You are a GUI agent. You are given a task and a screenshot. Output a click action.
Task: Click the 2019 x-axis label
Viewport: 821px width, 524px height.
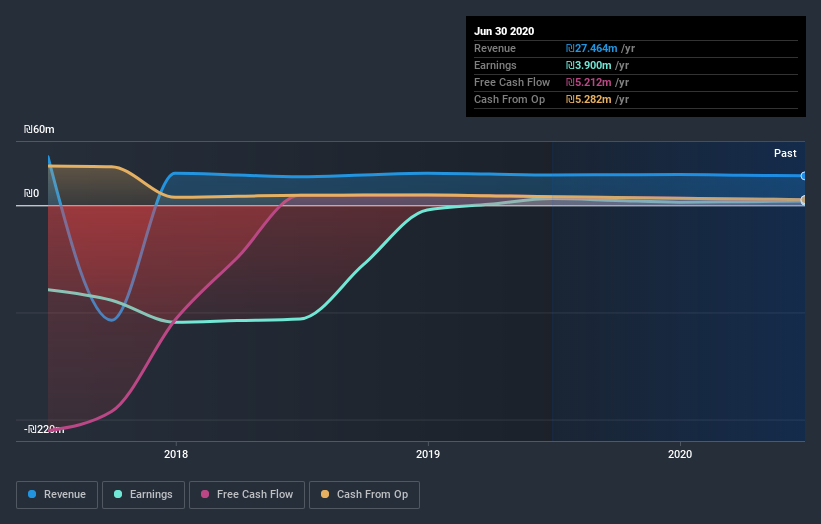428,454
